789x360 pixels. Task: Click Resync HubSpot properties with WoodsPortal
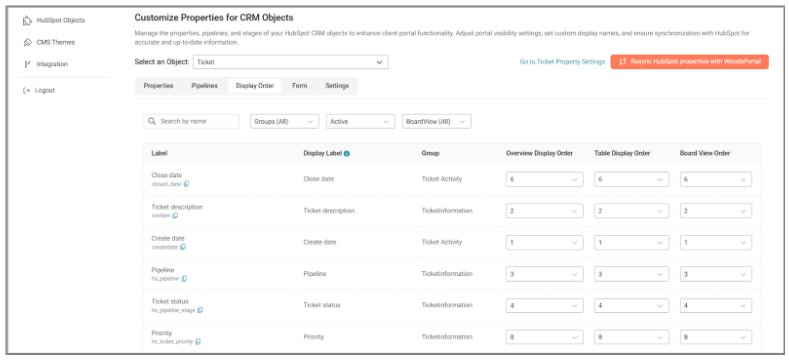pyautogui.click(x=689, y=62)
